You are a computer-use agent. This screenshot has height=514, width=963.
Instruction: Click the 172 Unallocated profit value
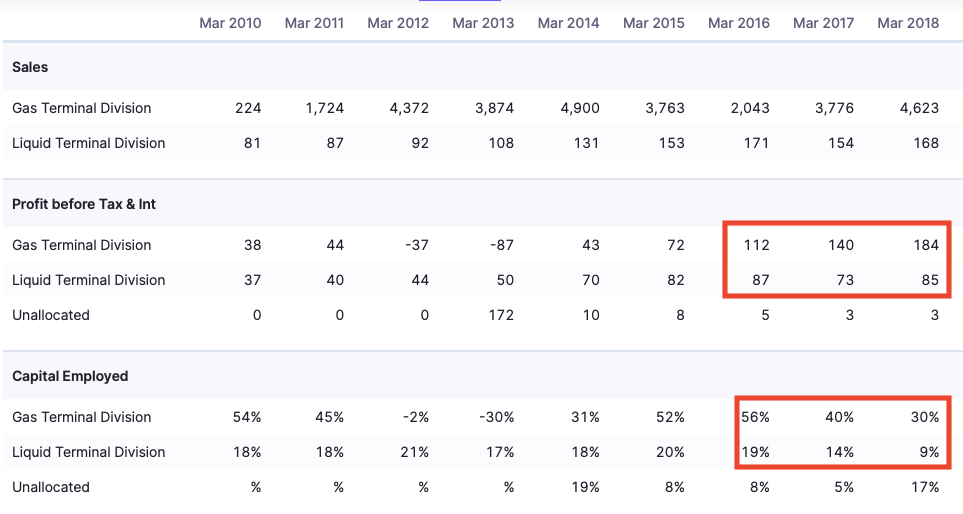(501, 315)
